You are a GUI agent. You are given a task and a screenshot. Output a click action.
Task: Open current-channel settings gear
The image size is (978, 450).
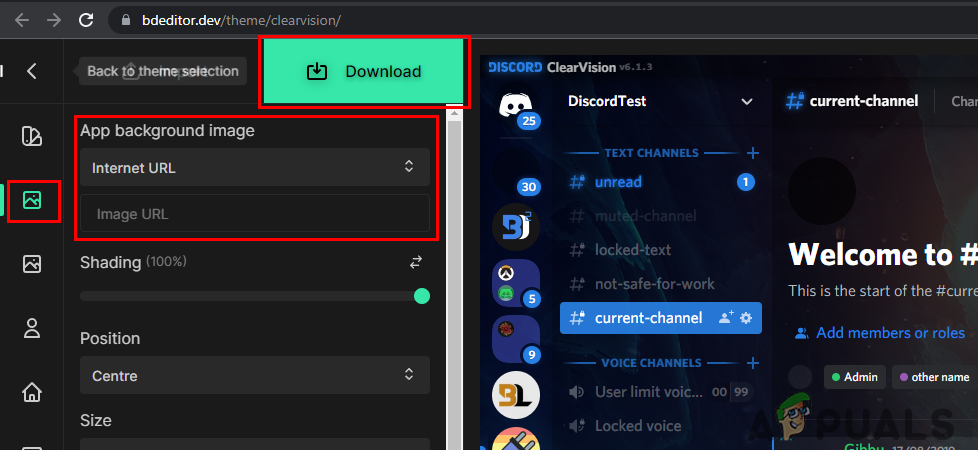tap(746, 318)
